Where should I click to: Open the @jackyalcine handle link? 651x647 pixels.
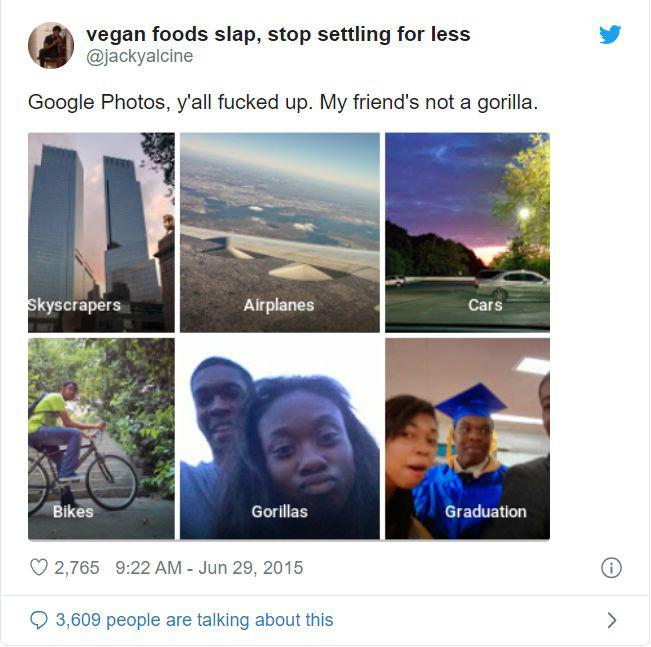(140, 57)
